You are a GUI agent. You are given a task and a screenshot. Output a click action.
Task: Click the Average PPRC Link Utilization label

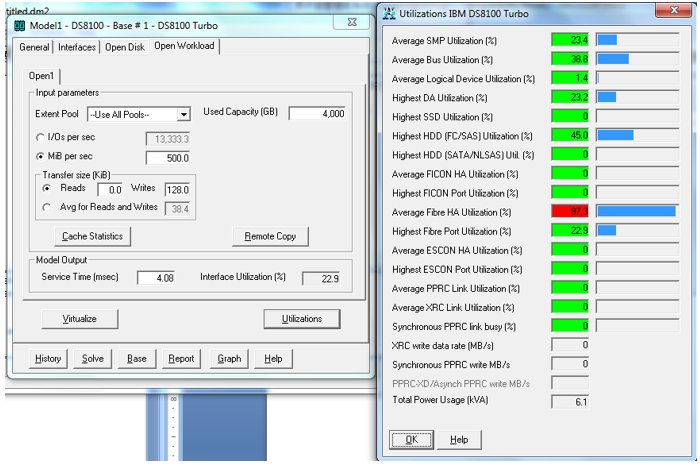(x=456, y=289)
